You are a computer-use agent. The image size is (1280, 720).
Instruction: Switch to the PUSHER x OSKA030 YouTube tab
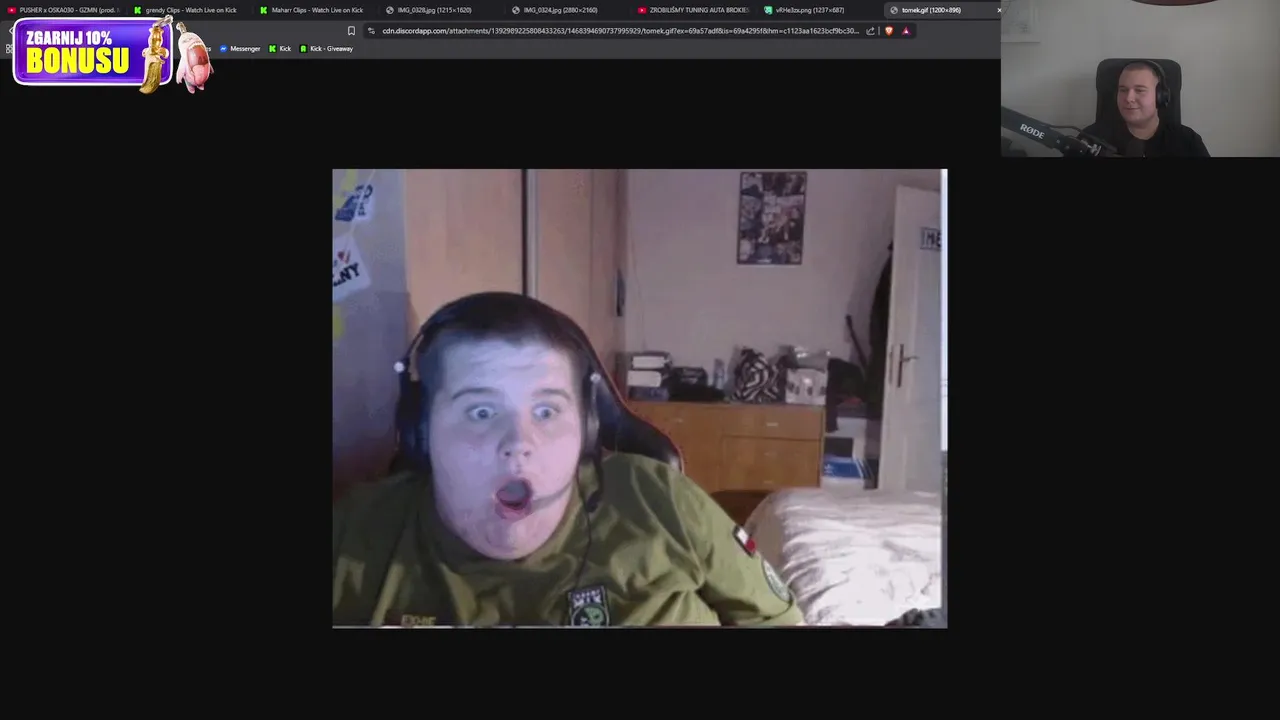tap(63, 10)
